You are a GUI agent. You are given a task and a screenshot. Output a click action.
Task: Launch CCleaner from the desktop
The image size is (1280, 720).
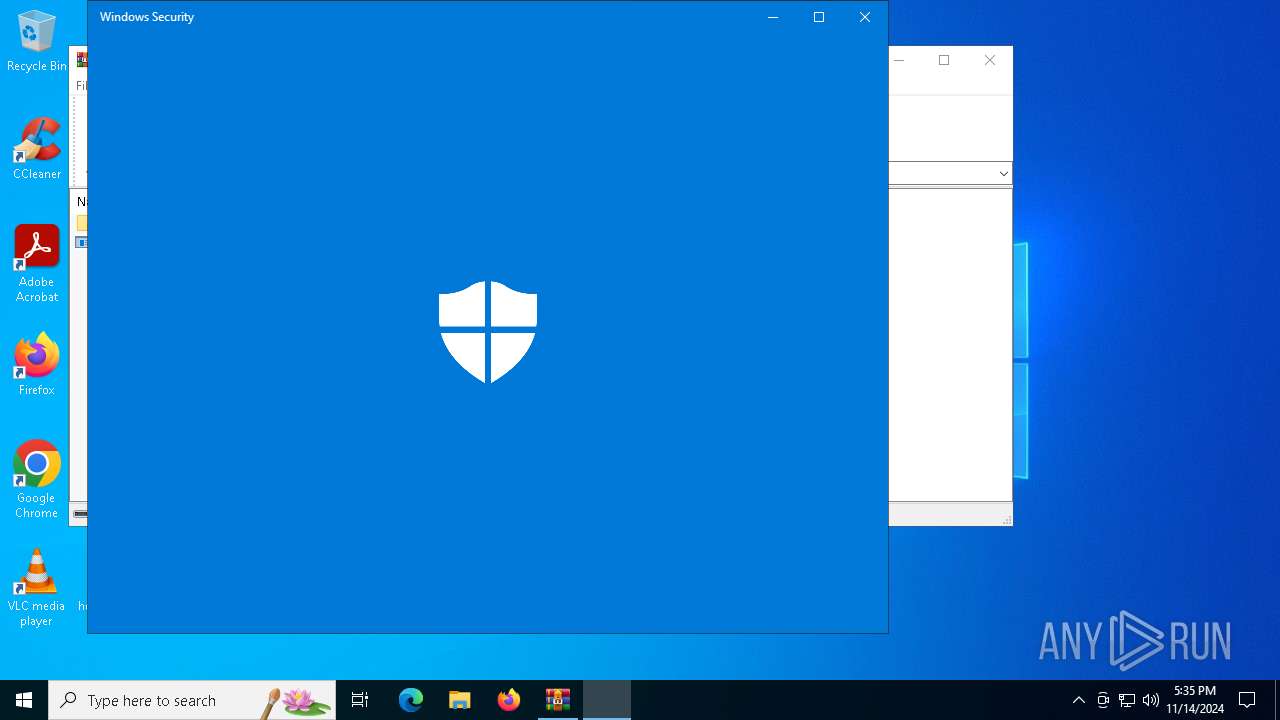[37, 149]
